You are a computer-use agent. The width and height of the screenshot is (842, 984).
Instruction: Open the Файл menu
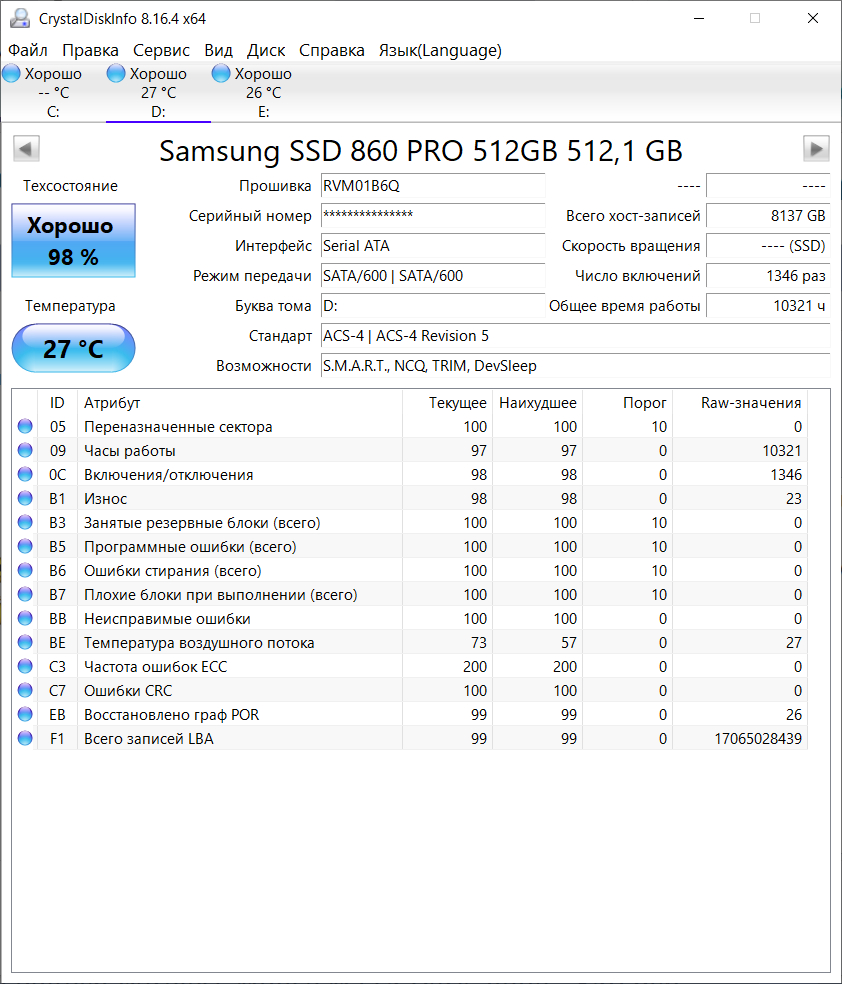tap(28, 50)
